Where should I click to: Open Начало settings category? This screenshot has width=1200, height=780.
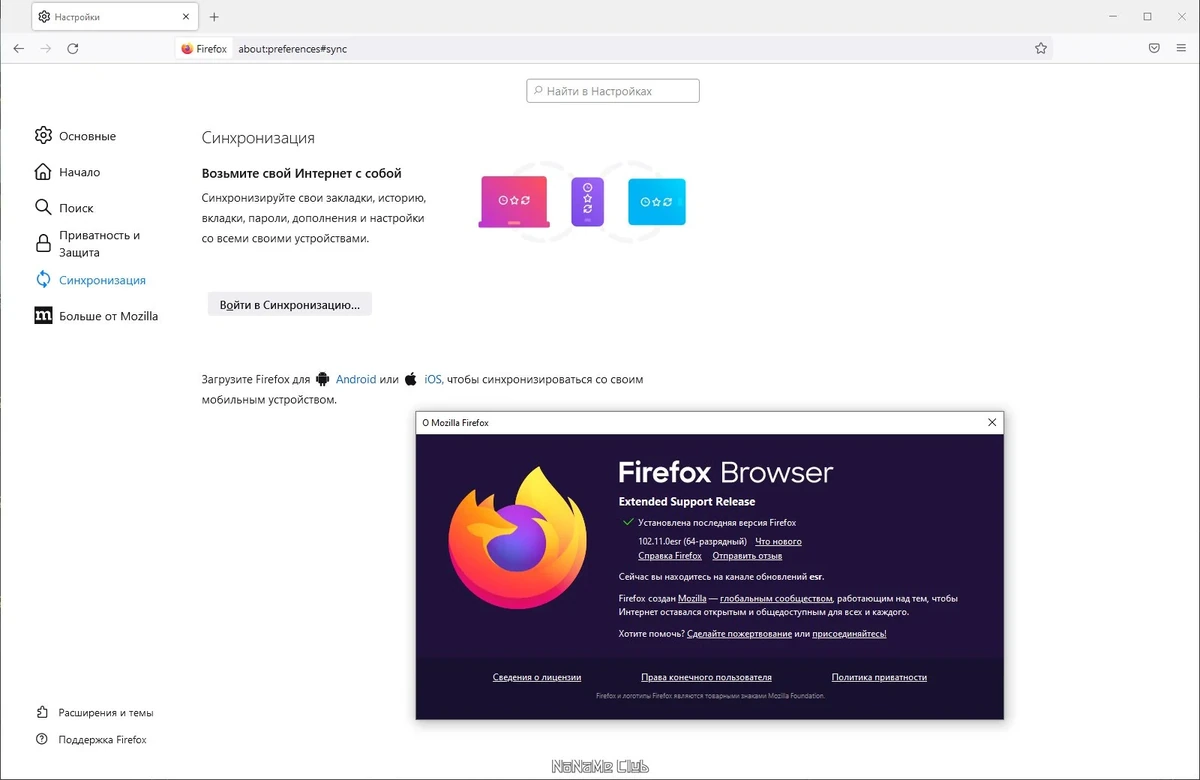(x=79, y=172)
